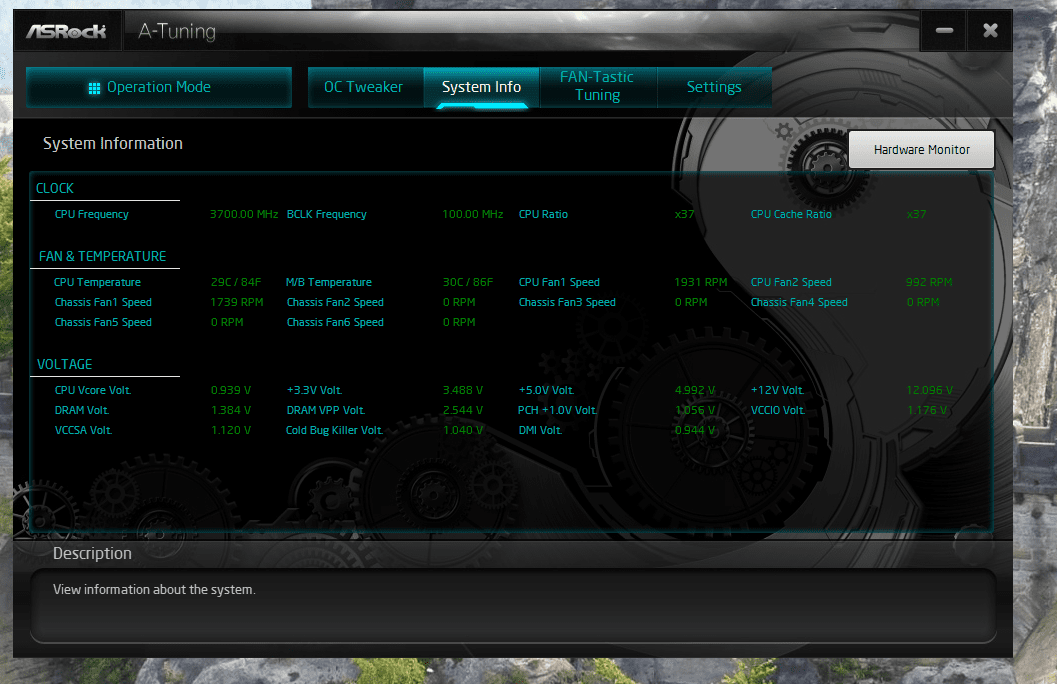Click the PCH +1.0V Volt. label
Screen dimensions: 1057x684
tap(557, 411)
